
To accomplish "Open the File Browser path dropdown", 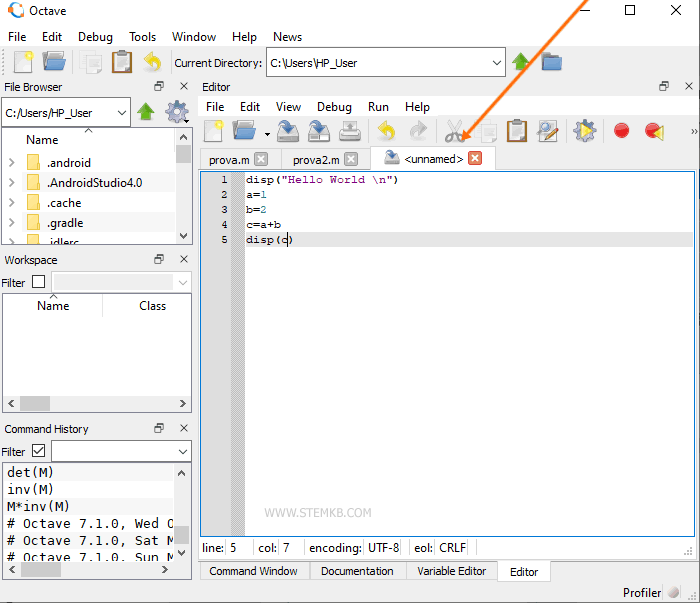I will (121, 113).
